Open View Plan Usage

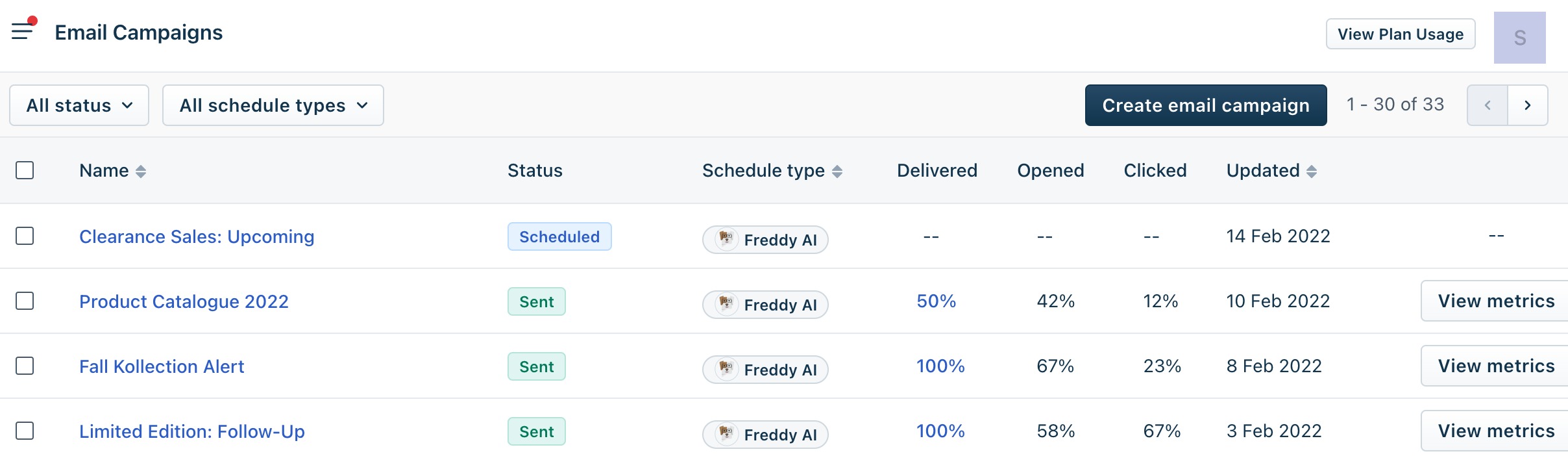(x=1401, y=34)
